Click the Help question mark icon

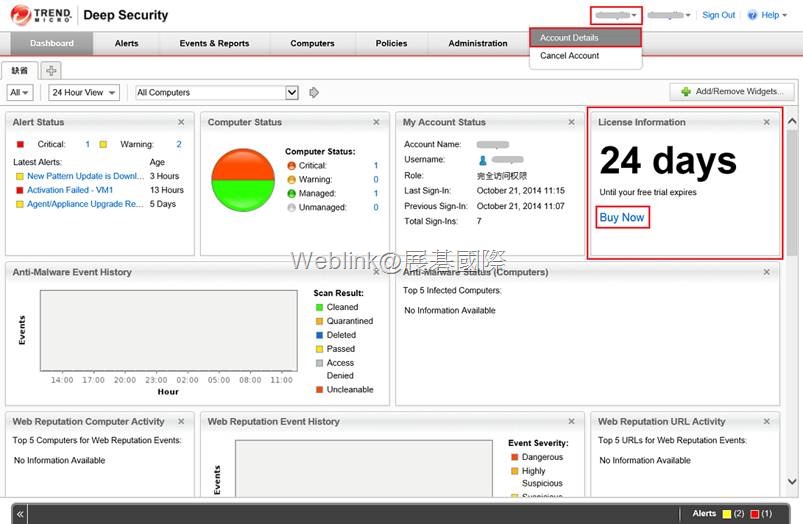(x=752, y=15)
